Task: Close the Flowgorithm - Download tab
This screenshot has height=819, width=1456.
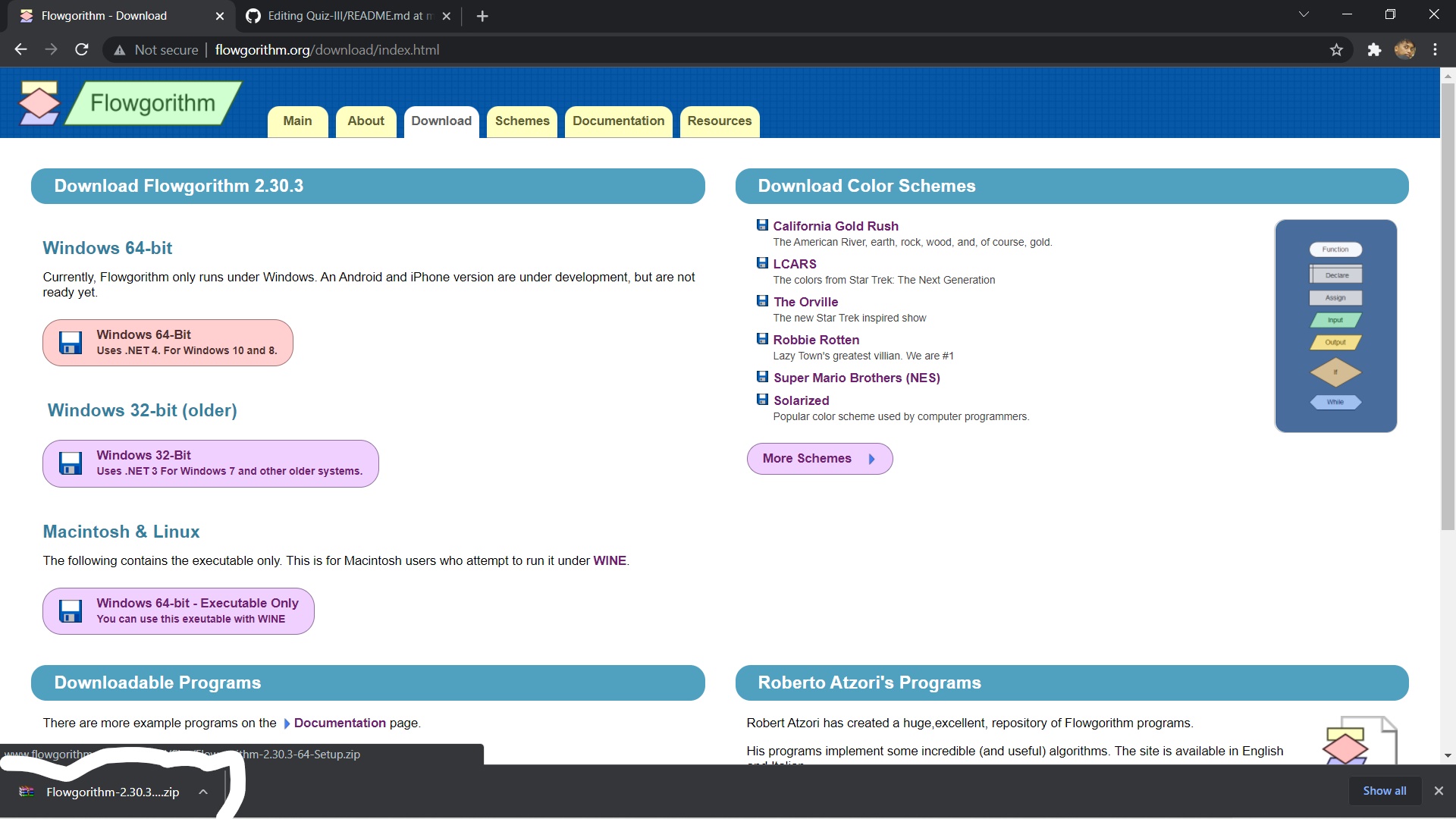Action: click(220, 16)
